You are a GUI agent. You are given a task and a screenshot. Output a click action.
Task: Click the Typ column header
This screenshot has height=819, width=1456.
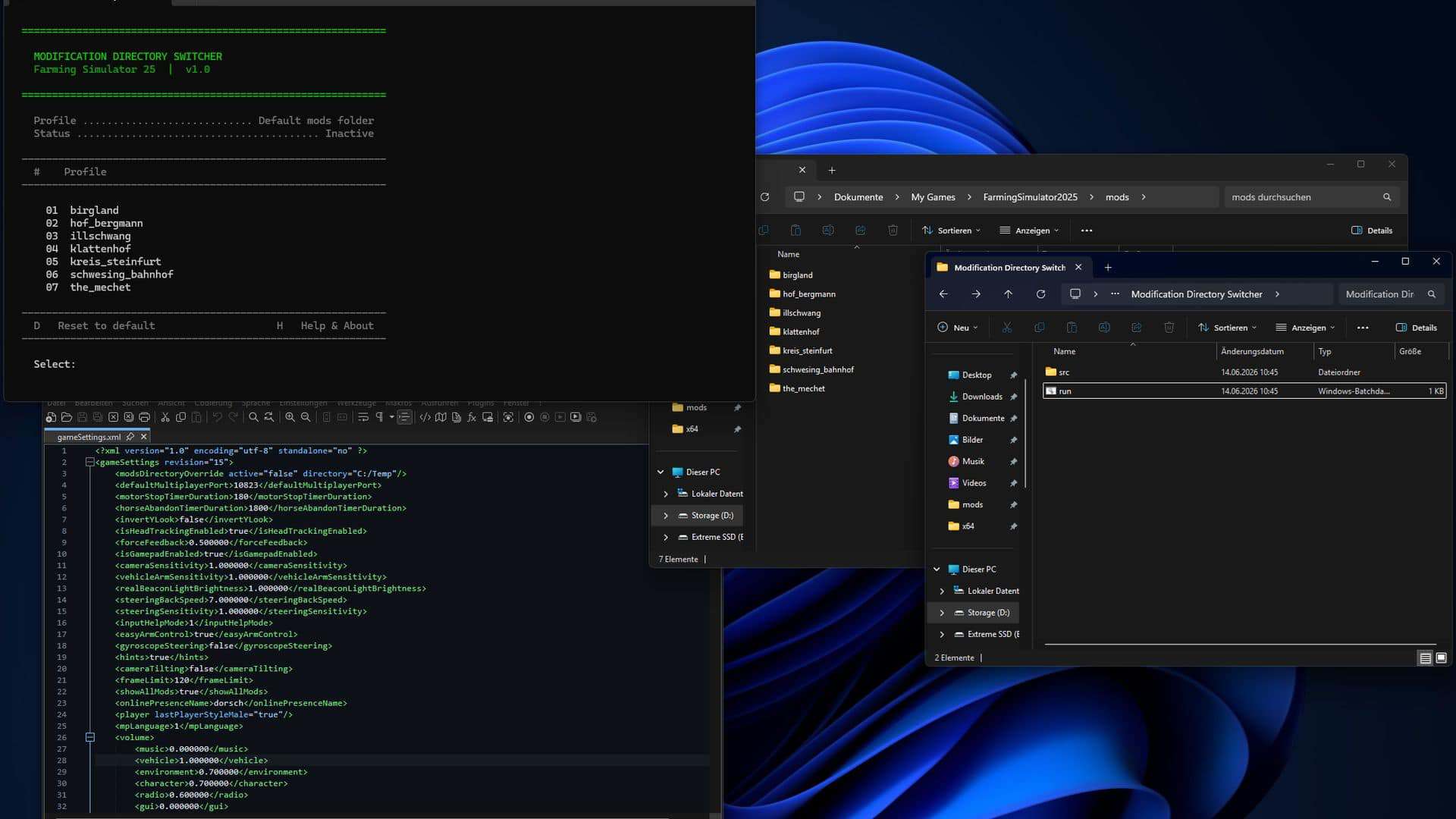tap(1325, 351)
